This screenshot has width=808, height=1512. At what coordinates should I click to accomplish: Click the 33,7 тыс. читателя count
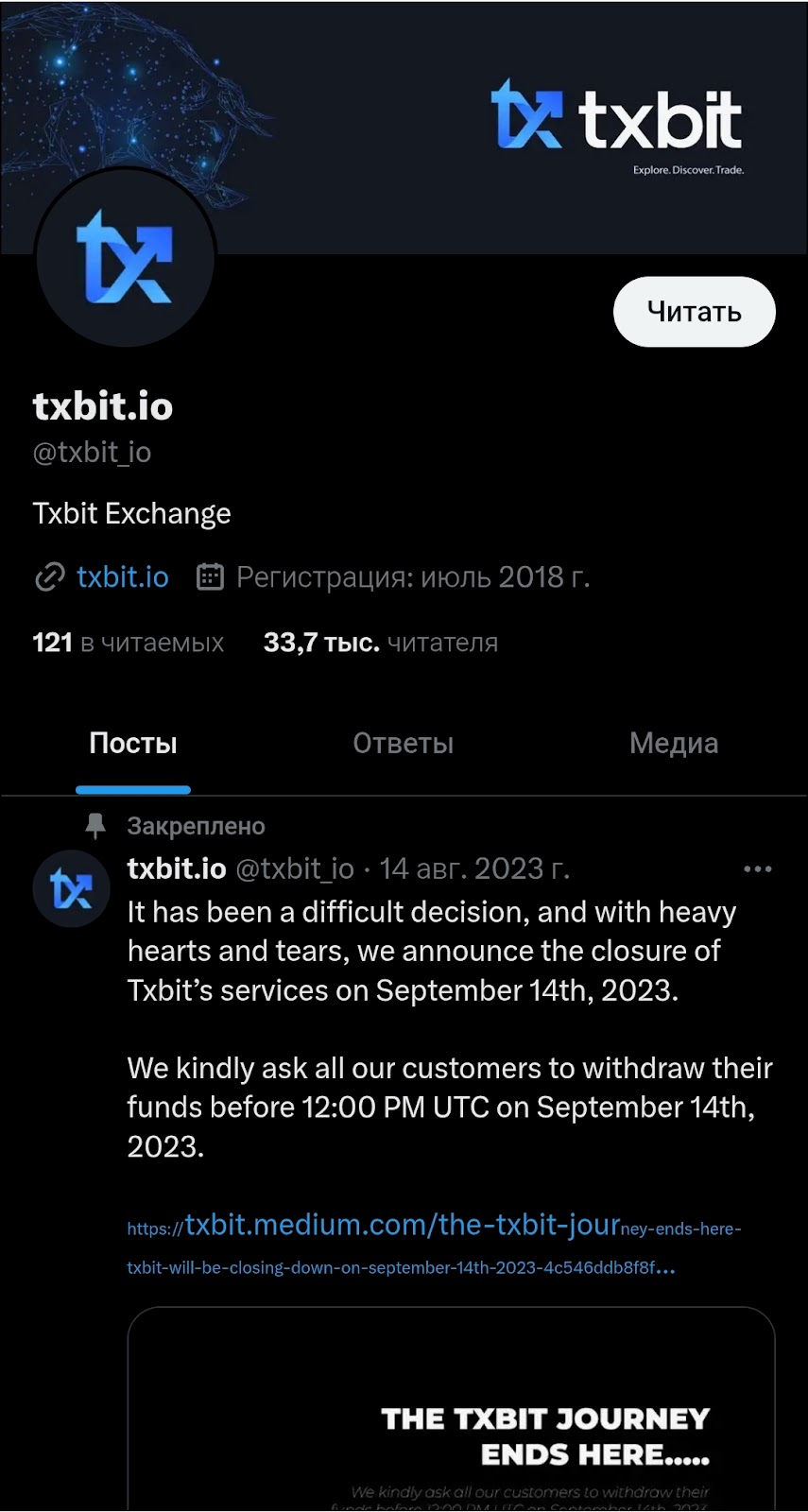[380, 642]
